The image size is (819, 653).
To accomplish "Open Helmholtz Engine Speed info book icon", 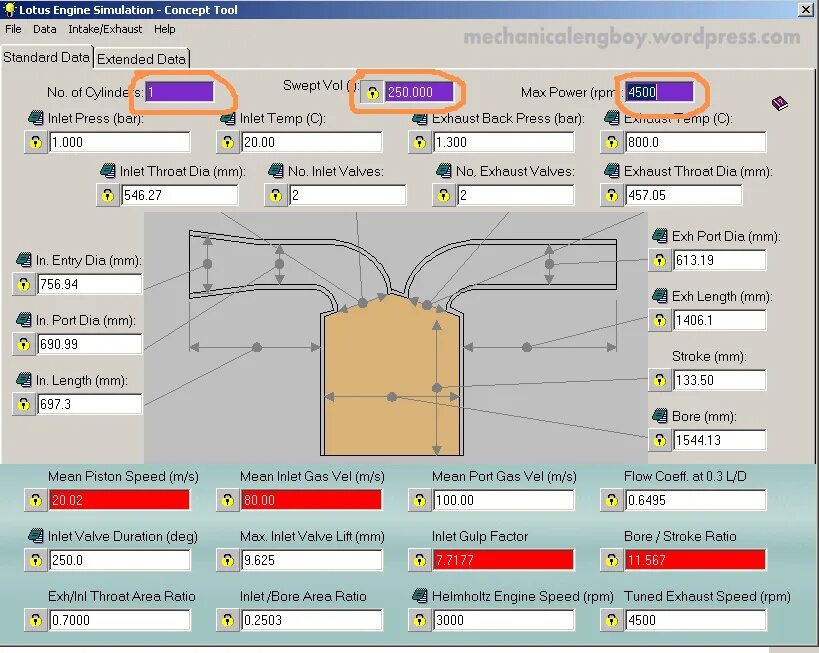I will [x=420, y=596].
